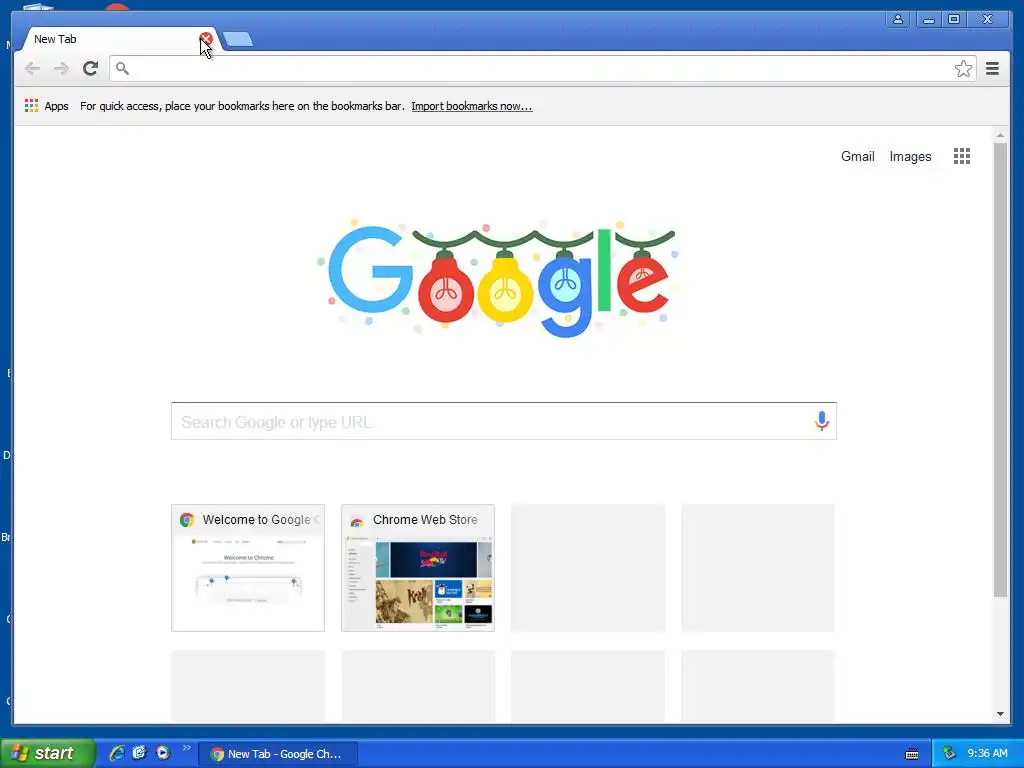
Task: Click the vertical scrollbar thumb
Action: click(1000, 369)
